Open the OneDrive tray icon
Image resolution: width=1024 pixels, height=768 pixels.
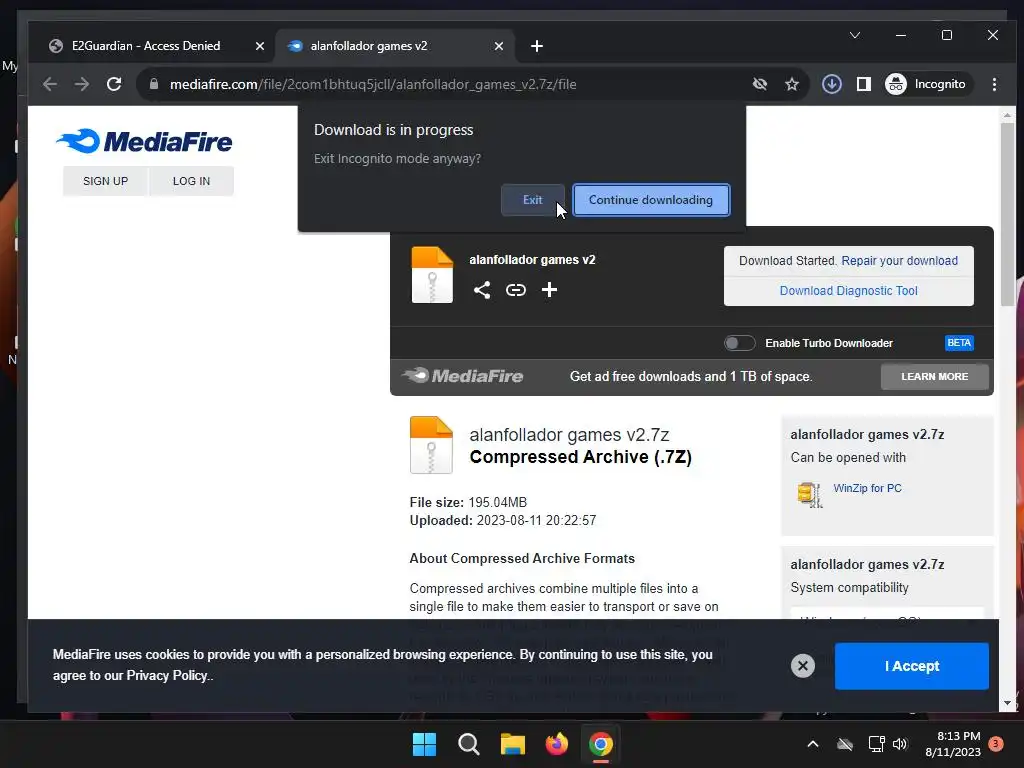click(844, 744)
